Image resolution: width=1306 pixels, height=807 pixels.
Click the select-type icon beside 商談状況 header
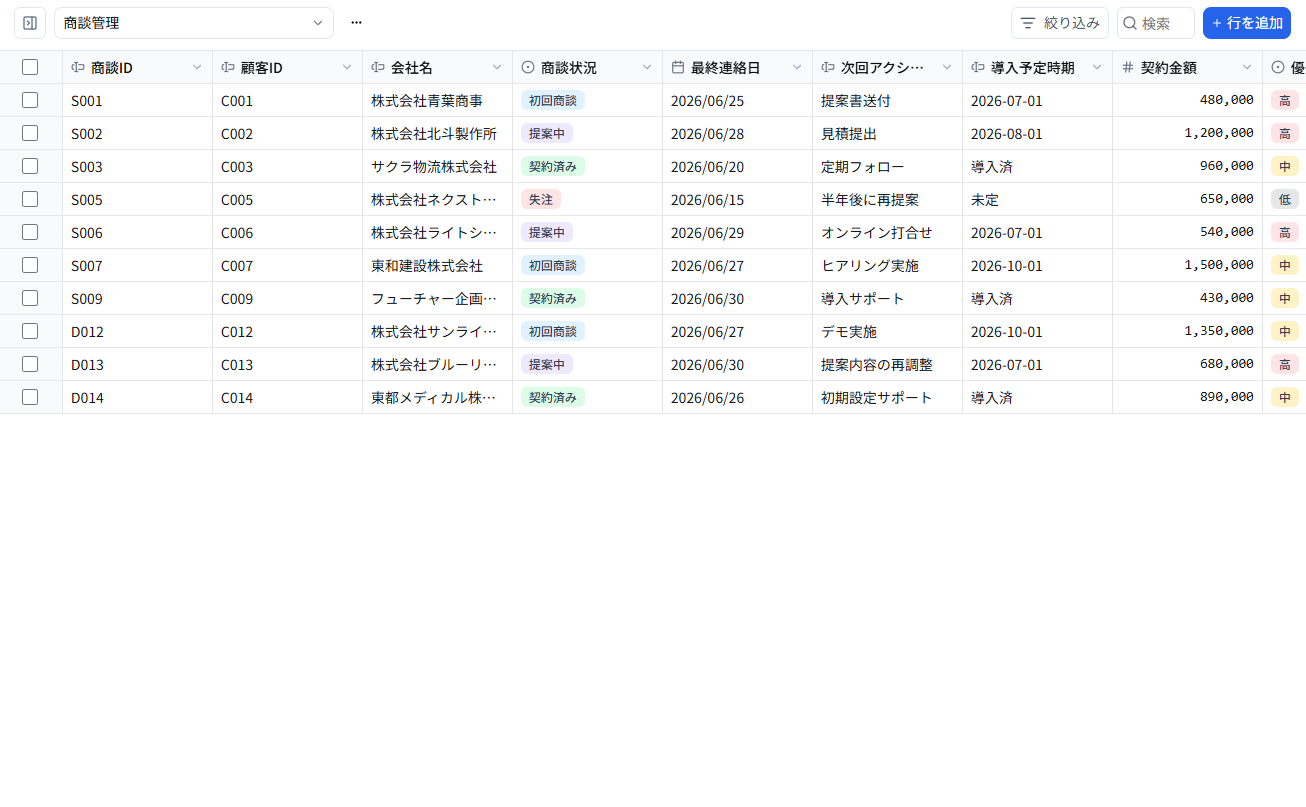(x=528, y=67)
